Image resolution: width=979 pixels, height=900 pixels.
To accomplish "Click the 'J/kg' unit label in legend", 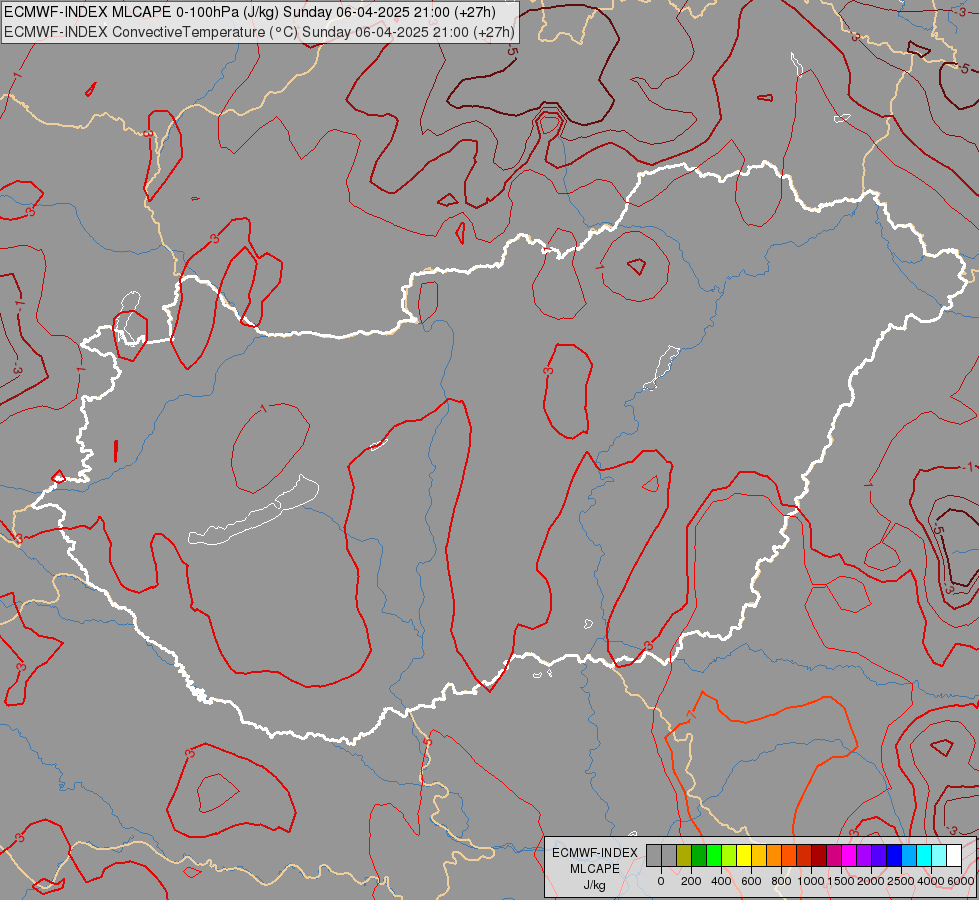I will [x=594, y=886].
